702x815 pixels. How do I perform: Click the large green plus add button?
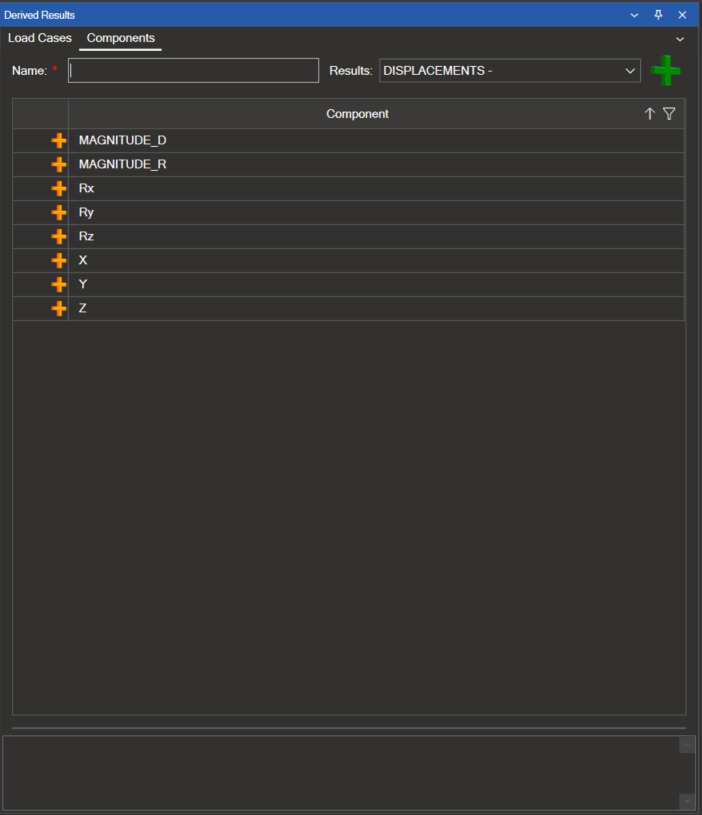coord(666,71)
